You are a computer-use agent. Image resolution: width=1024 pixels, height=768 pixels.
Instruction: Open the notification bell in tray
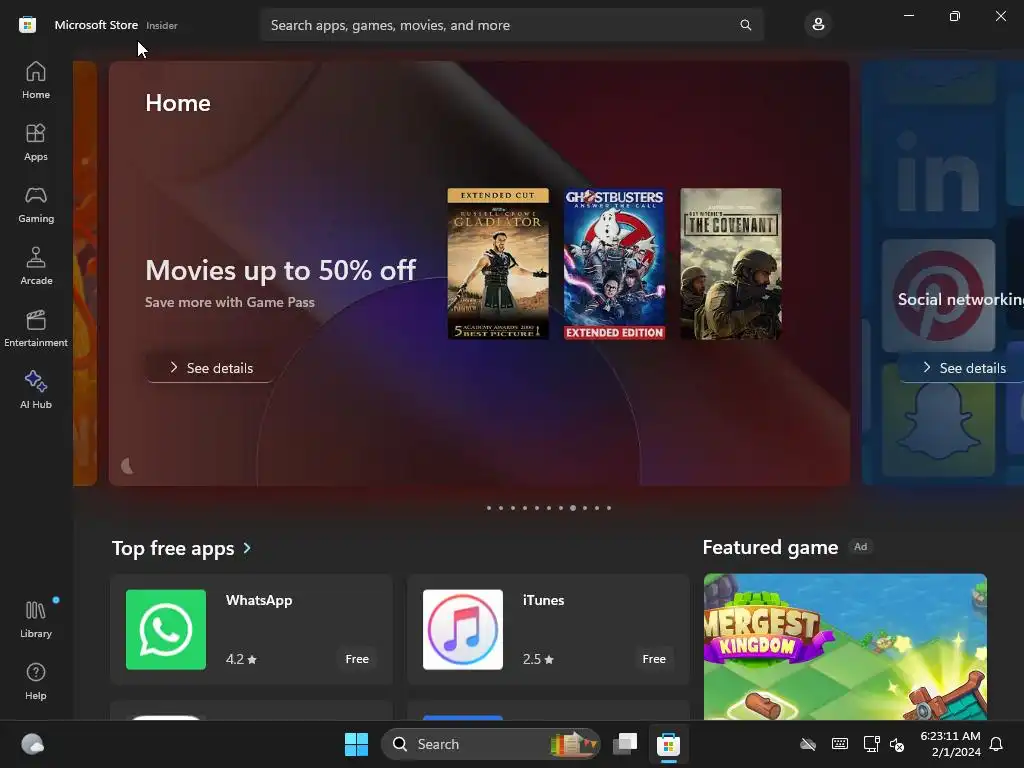996,744
